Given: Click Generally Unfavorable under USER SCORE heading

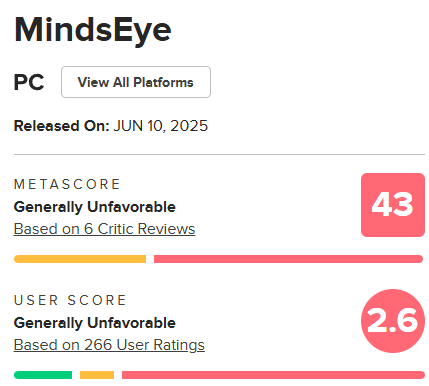Looking at the screenshot, I should 95,323.
